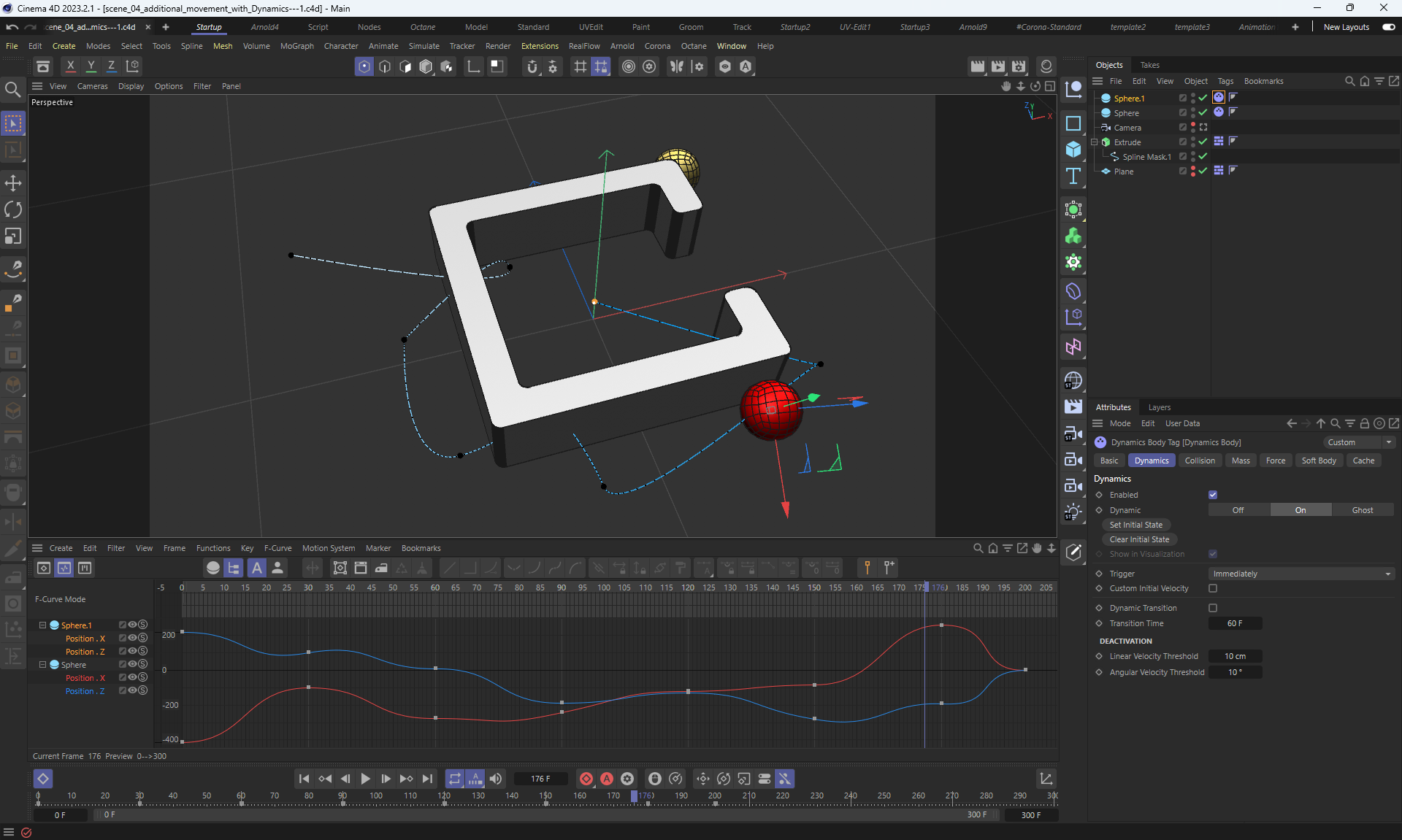
Task: Open the Trigger dropdown set to Immediately
Action: [x=1301, y=574]
